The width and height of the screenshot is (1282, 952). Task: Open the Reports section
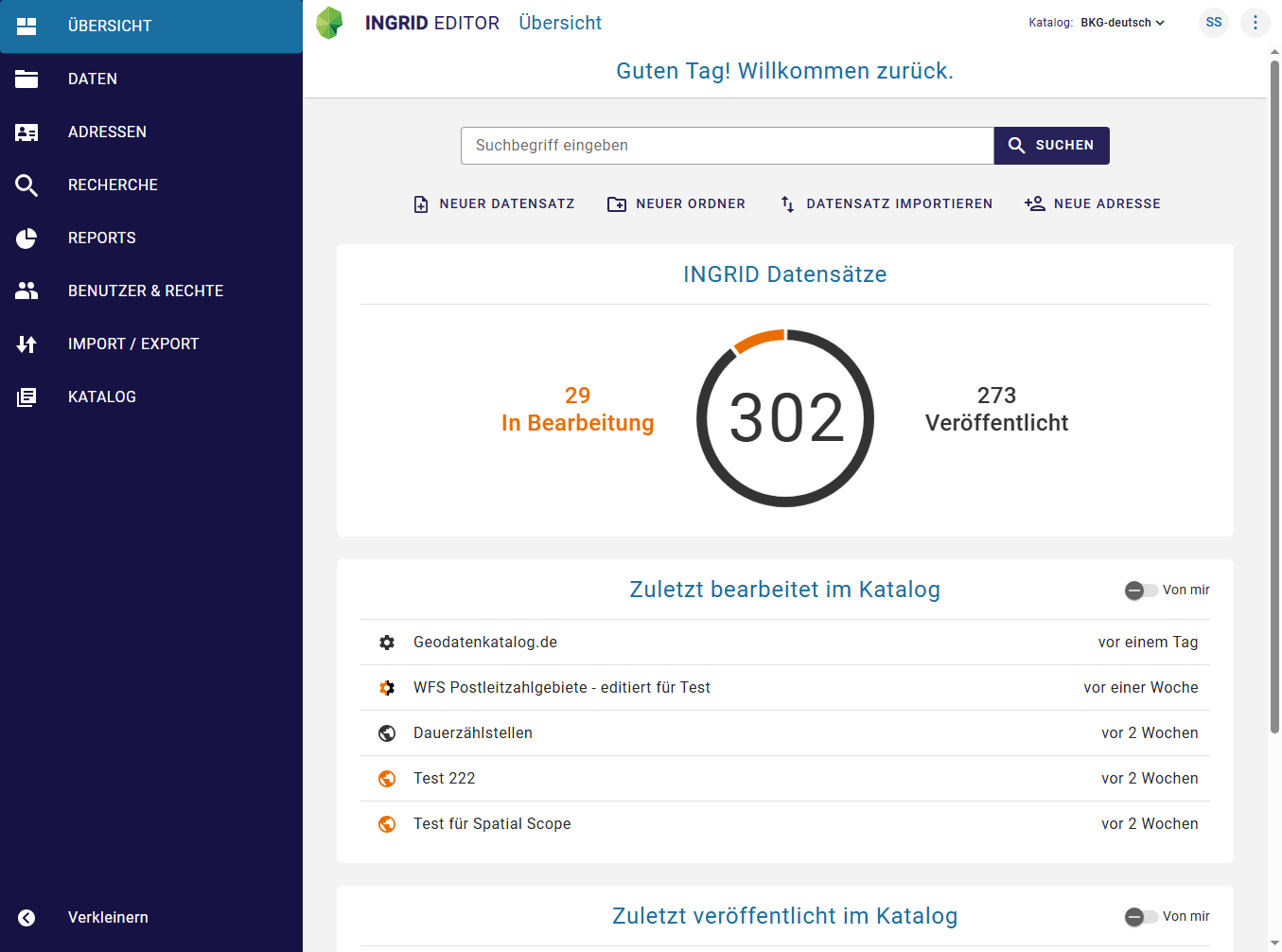click(151, 238)
